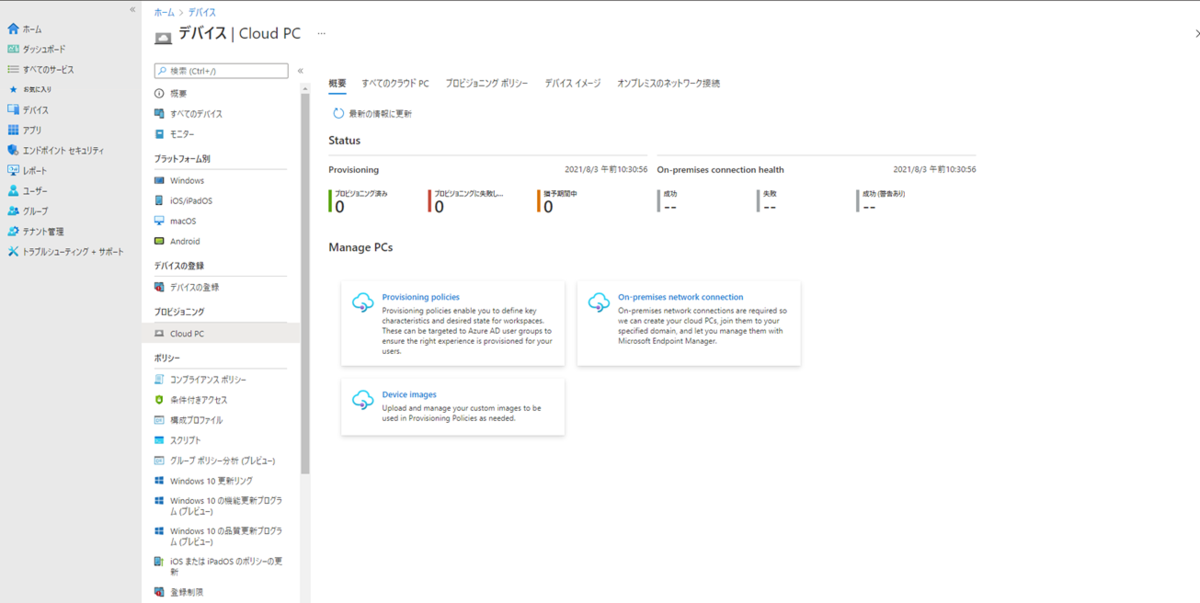
Task: Open Device images link
Action: (409, 395)
